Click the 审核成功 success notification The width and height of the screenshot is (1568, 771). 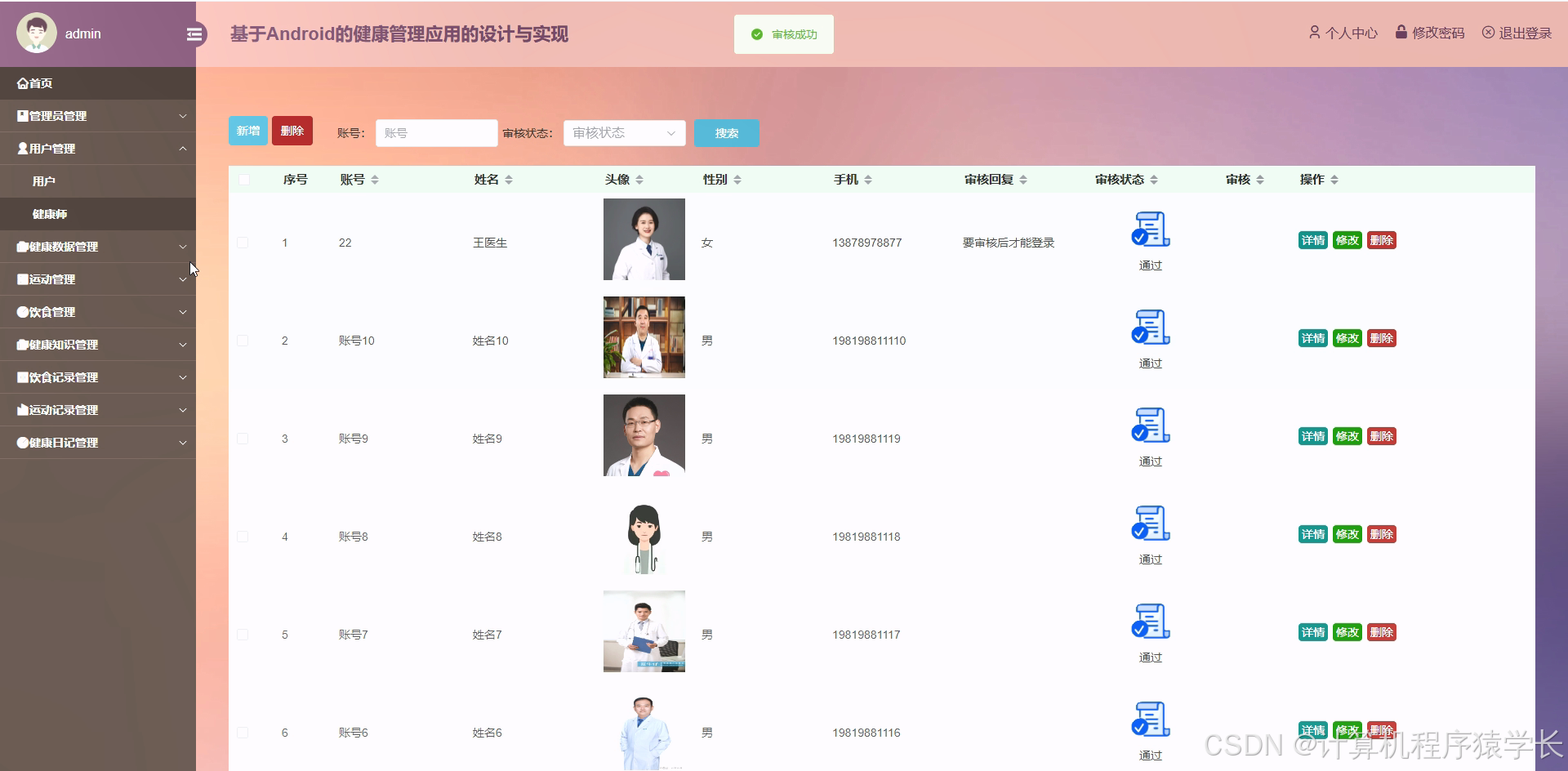pos(783,34)
